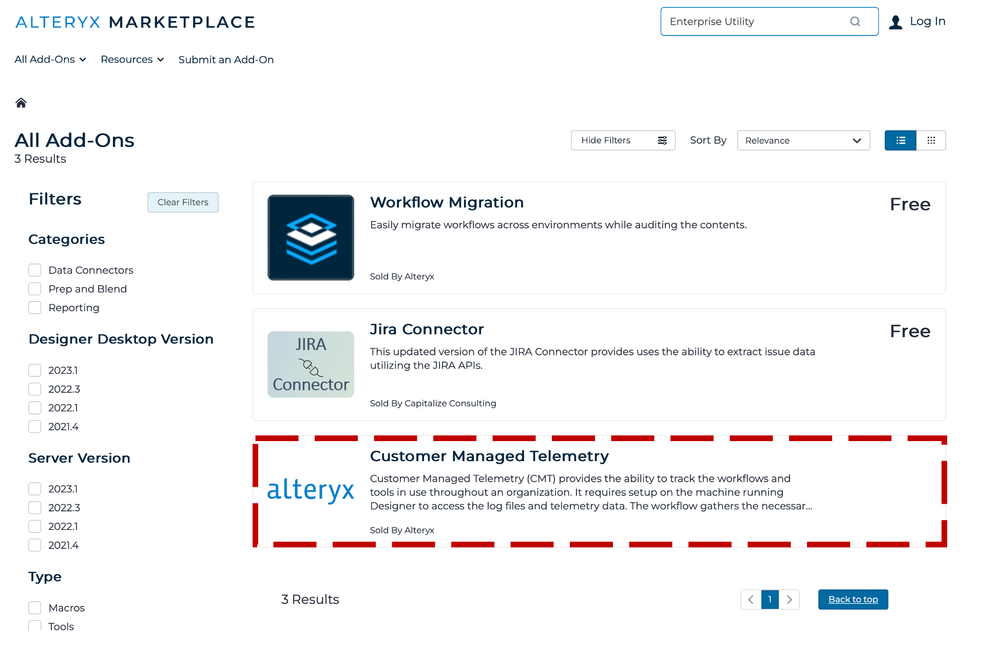Check the Reporting category
Viewport: 998px width, 645px height.
pyautogui.click(x=35, y=308)
